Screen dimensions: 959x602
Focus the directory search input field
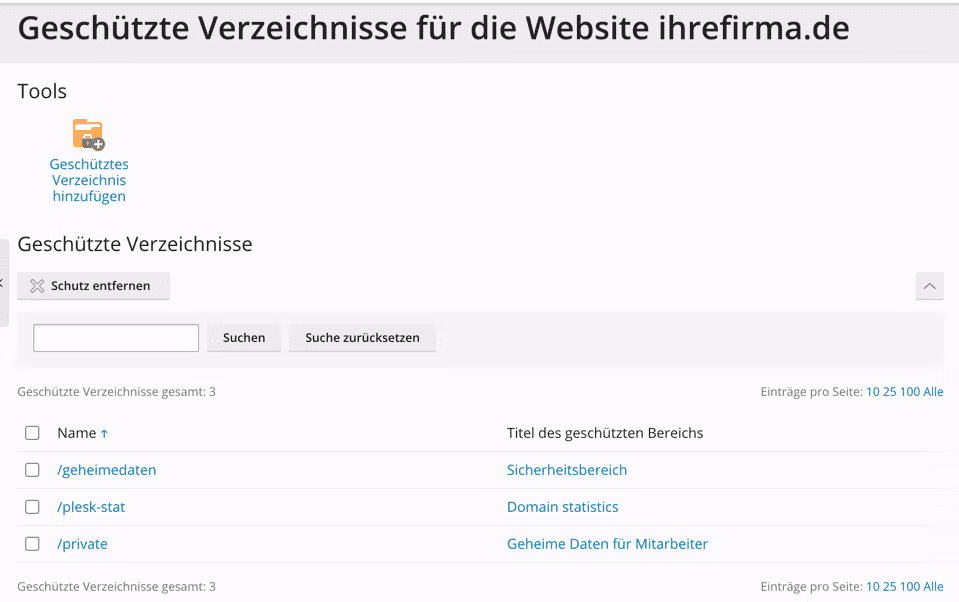point(116,338)
